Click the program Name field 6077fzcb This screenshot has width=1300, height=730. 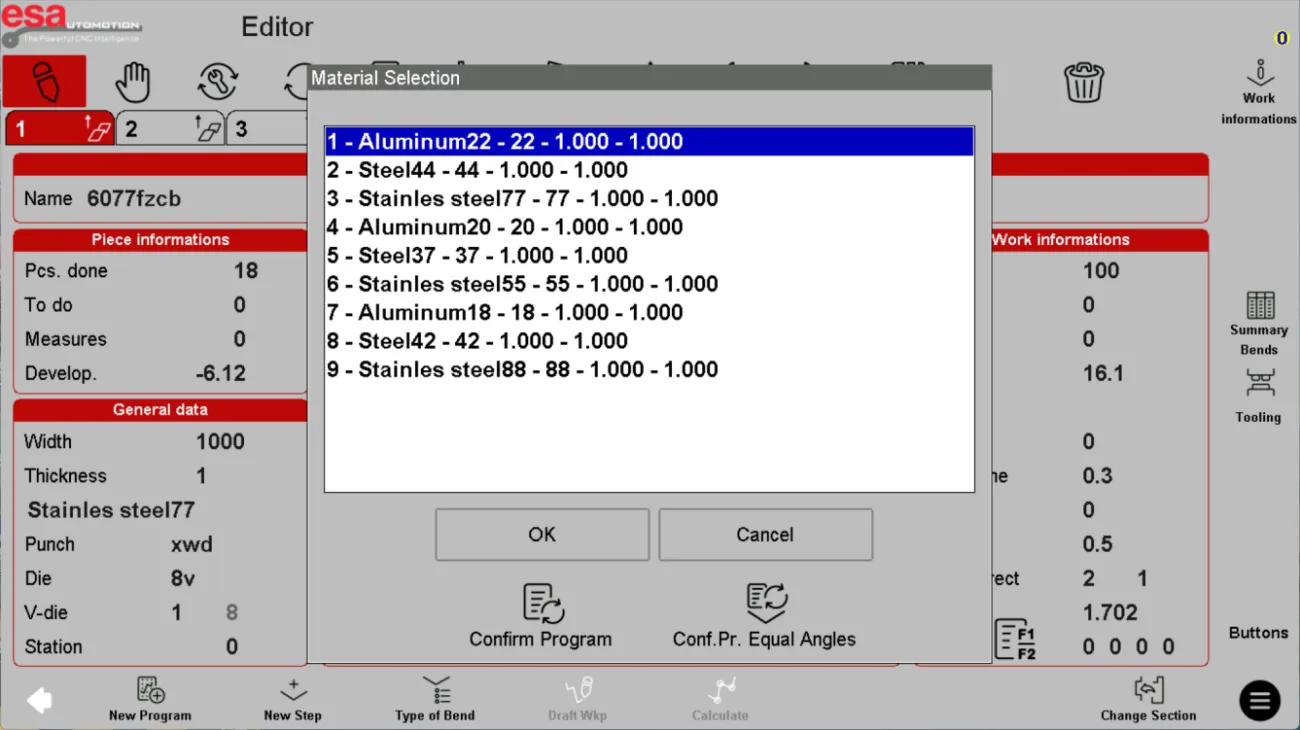[134, 199]
